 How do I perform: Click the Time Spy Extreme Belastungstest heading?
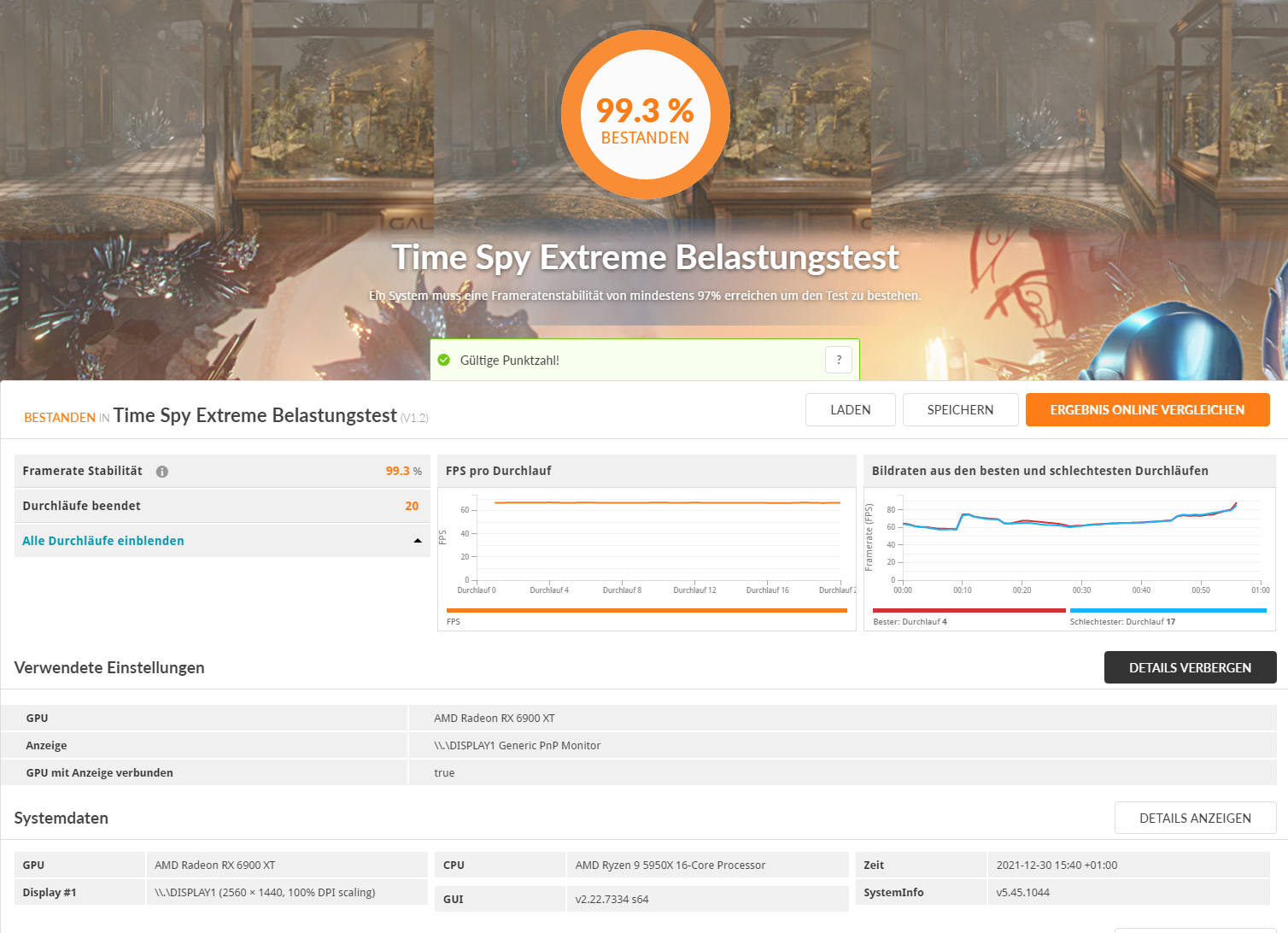(645, 257)
